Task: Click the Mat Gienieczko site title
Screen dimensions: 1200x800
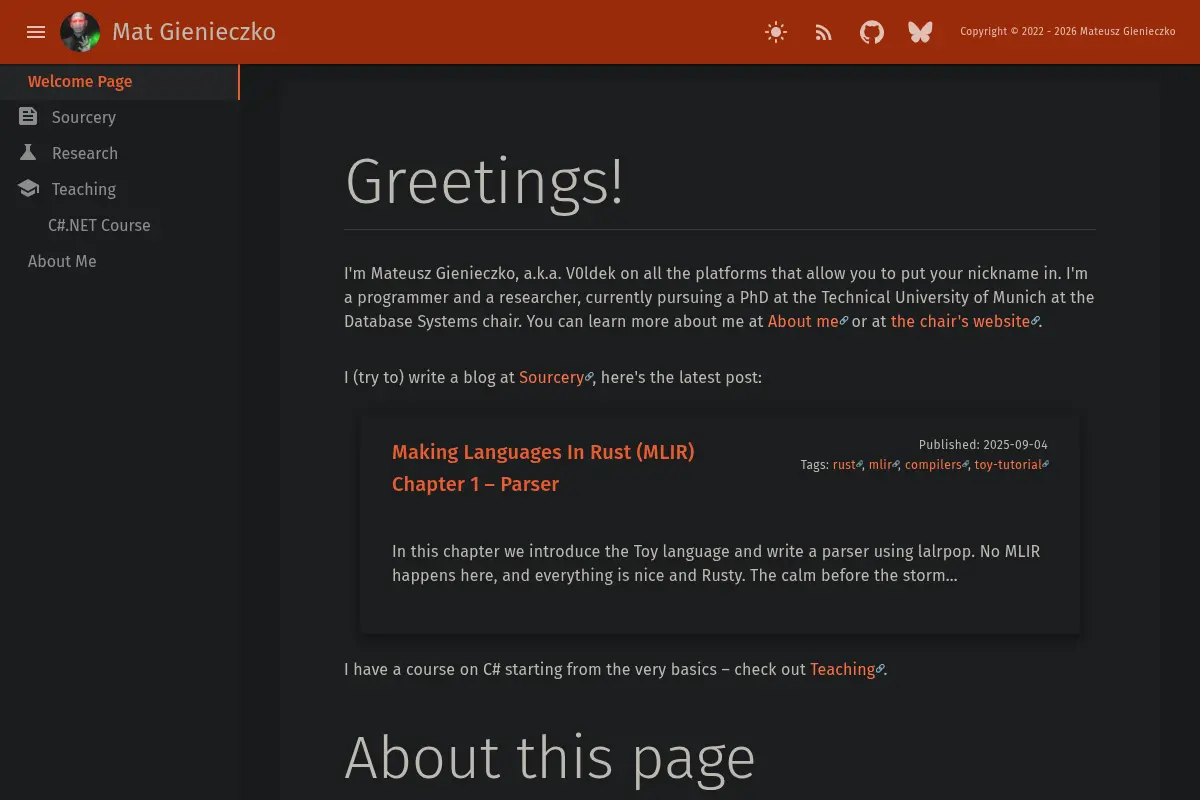Action: pyautogui.click(x=194, y=32)
